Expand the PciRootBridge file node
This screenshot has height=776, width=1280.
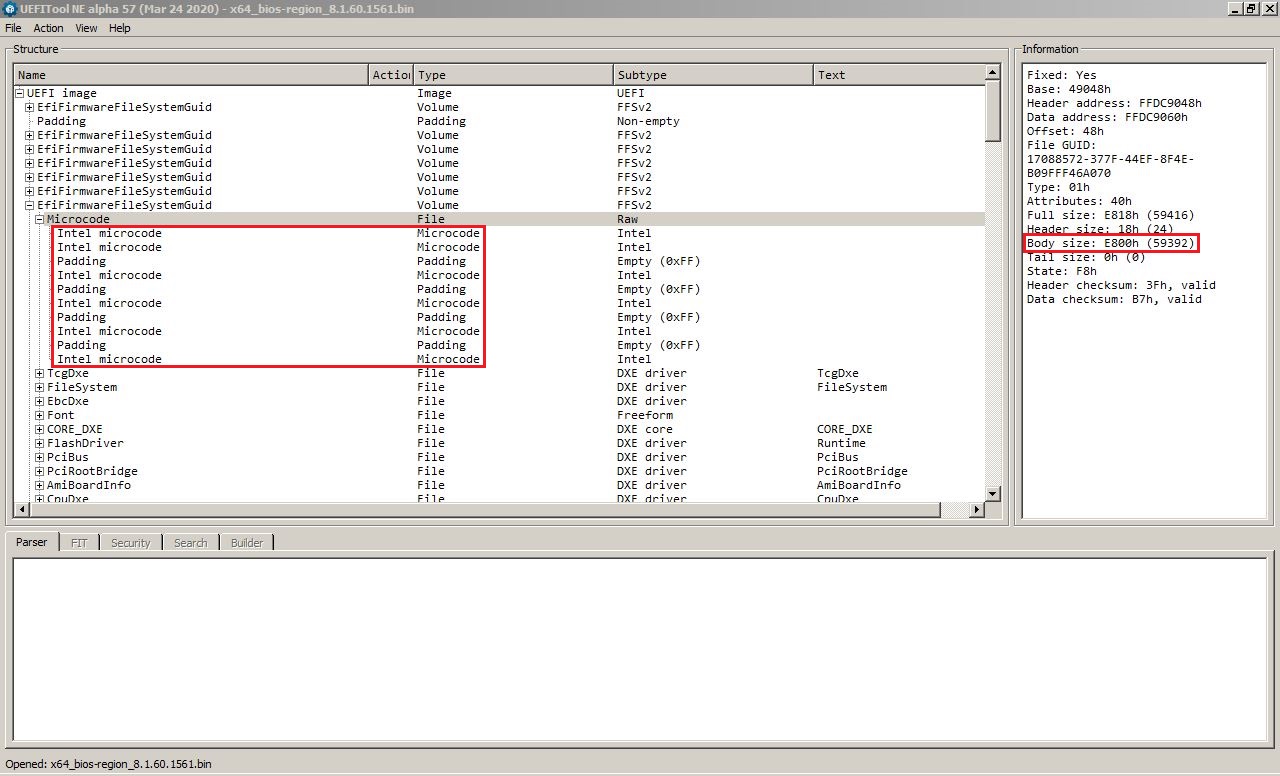[40, 471]
